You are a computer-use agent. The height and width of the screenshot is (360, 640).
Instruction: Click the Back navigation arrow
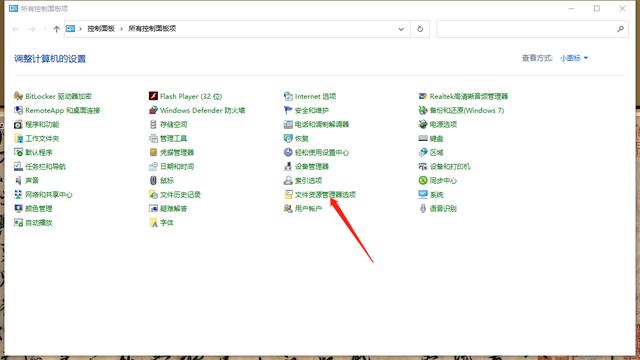[16, 29]
